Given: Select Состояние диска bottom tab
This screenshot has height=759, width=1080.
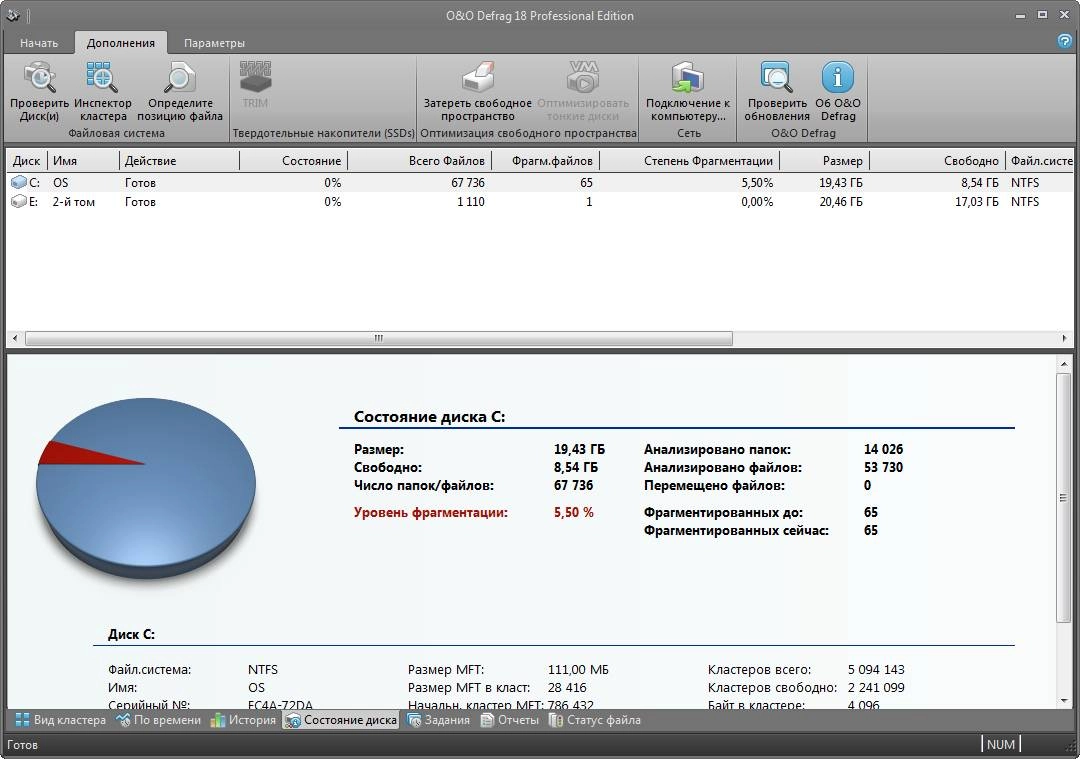Looking at the screenshot, I should pos(341,720).
